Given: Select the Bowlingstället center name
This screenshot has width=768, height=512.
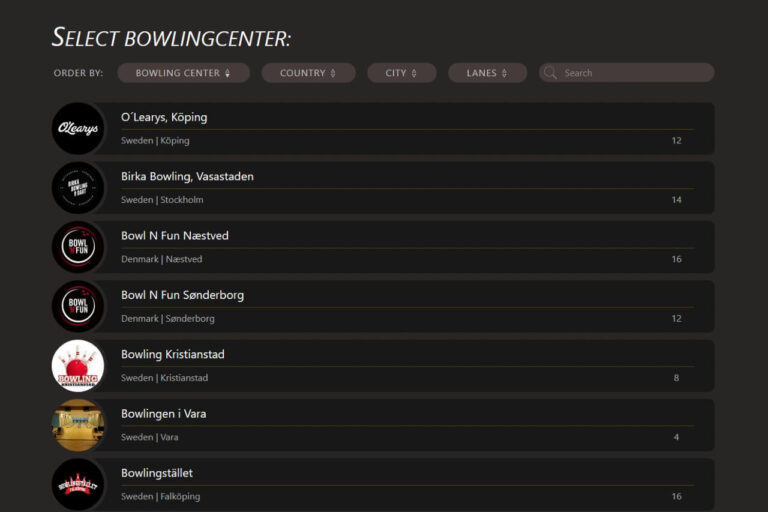Looking at the screenshot, I should (157, 473).
